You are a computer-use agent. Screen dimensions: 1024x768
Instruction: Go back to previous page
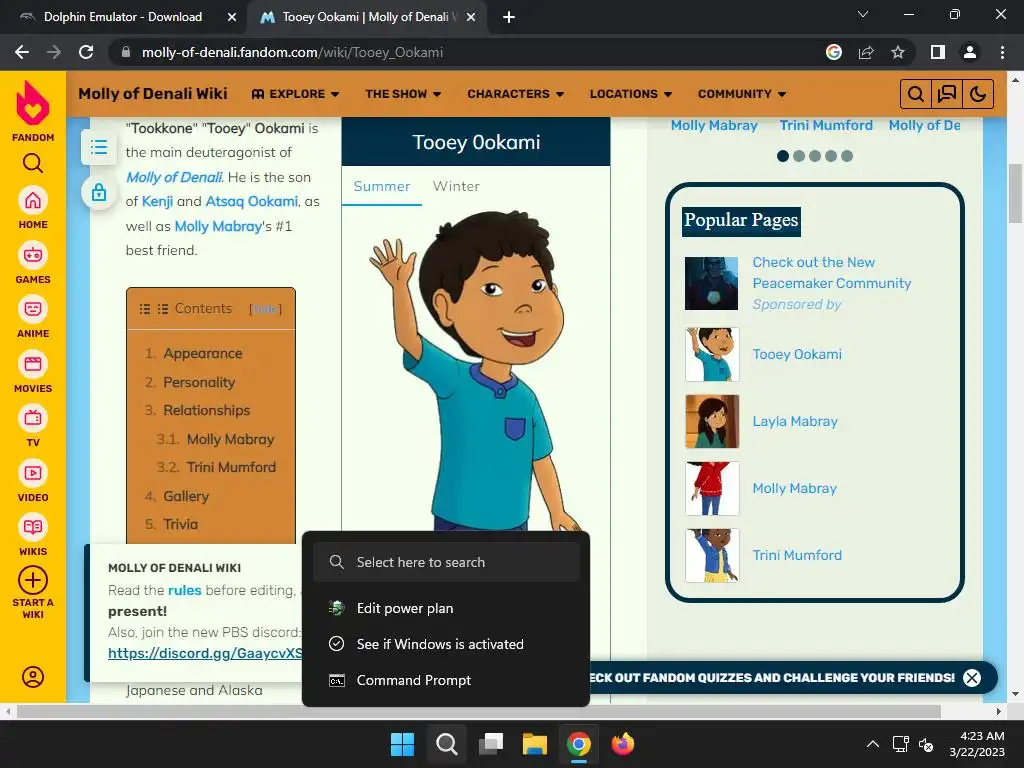[x=22, y=52]
